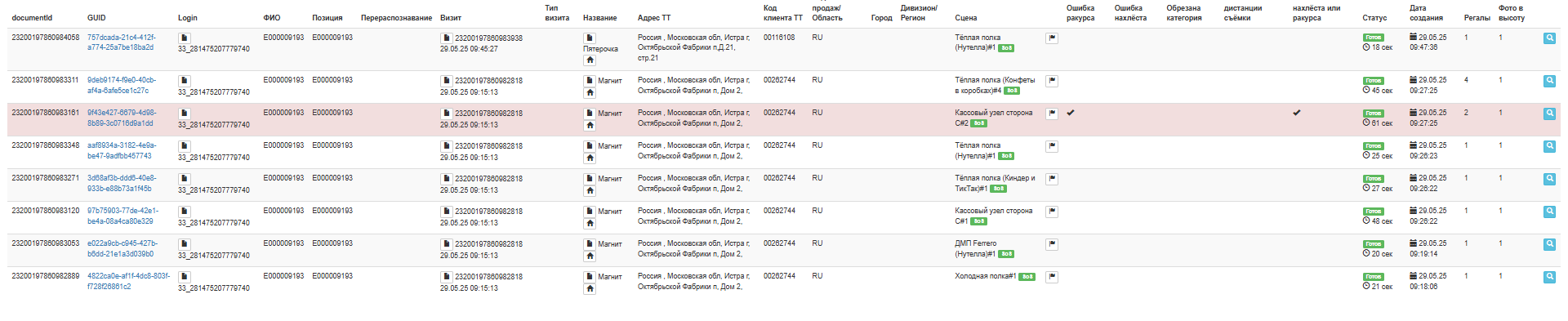The image size is (1568, 321).
Task: Open the magnifier in the last table row
Action: tap(1549, 277)
